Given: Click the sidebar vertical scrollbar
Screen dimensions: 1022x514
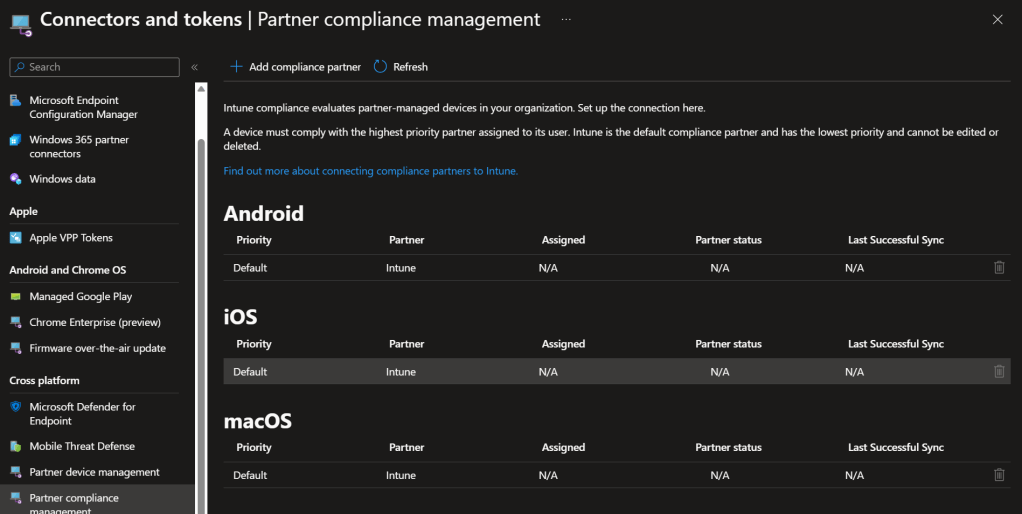Looking at the screenshot, I should click(x=201, y=300).
